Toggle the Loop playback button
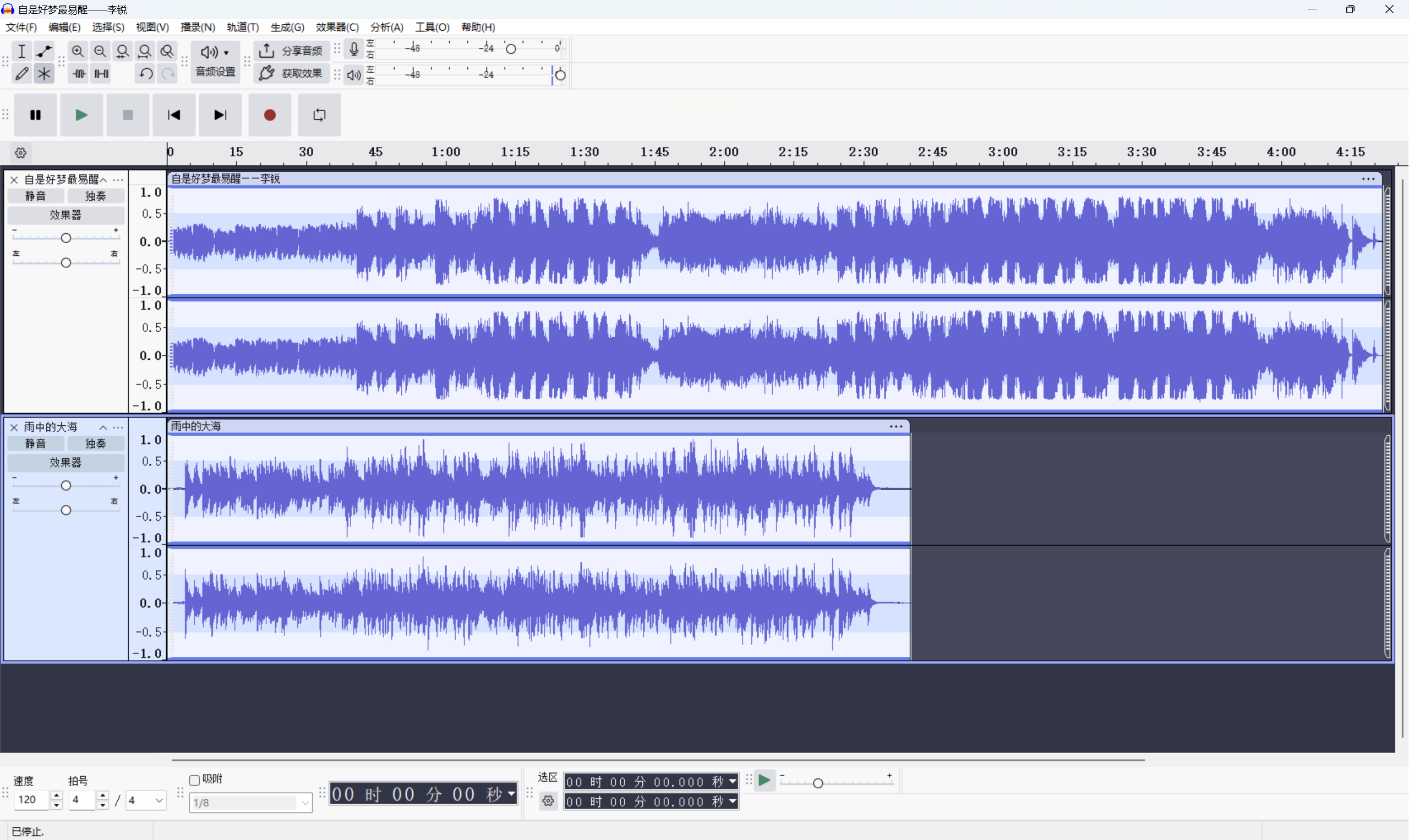 319,115
